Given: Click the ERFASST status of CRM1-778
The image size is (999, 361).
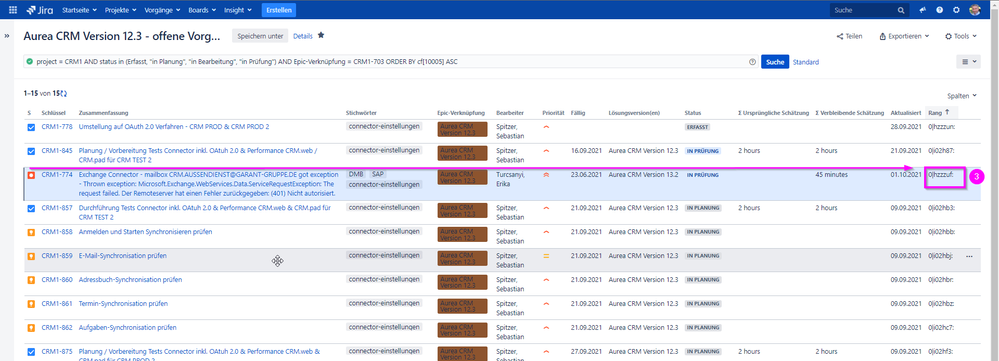Looking at the screenshot, I should click(698, 127).
